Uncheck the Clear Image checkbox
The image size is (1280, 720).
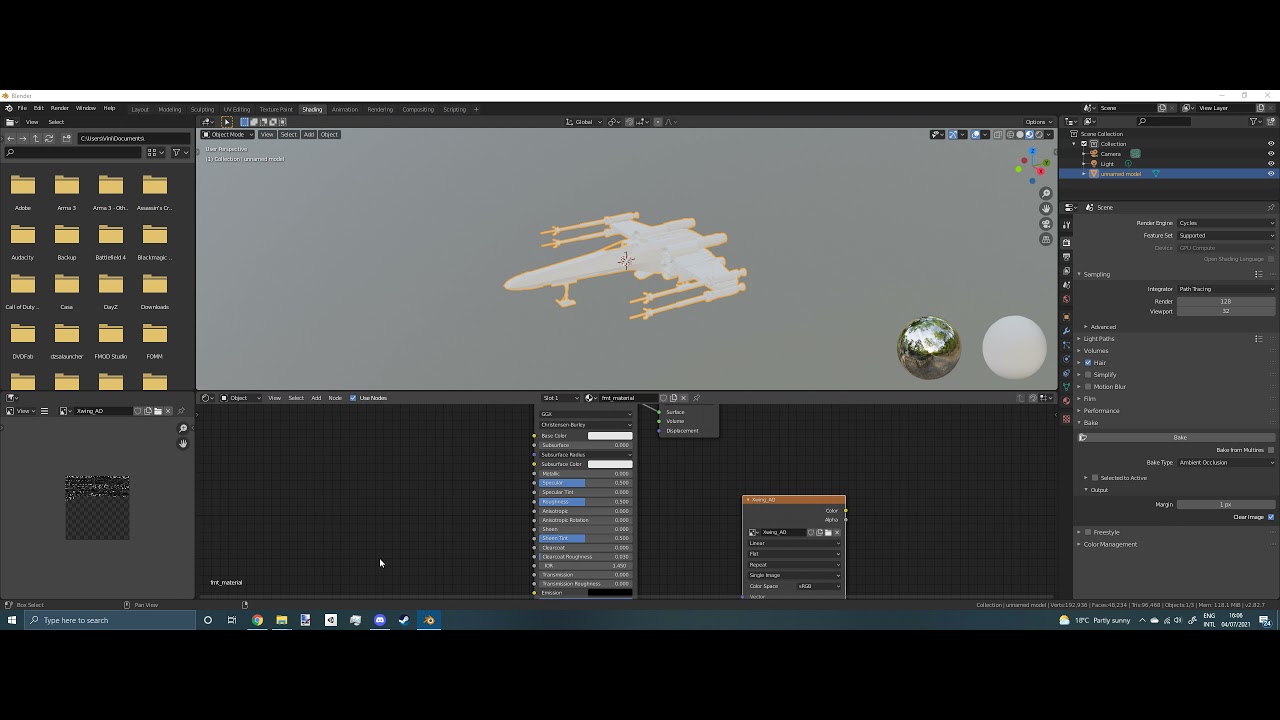[1271, 517]
